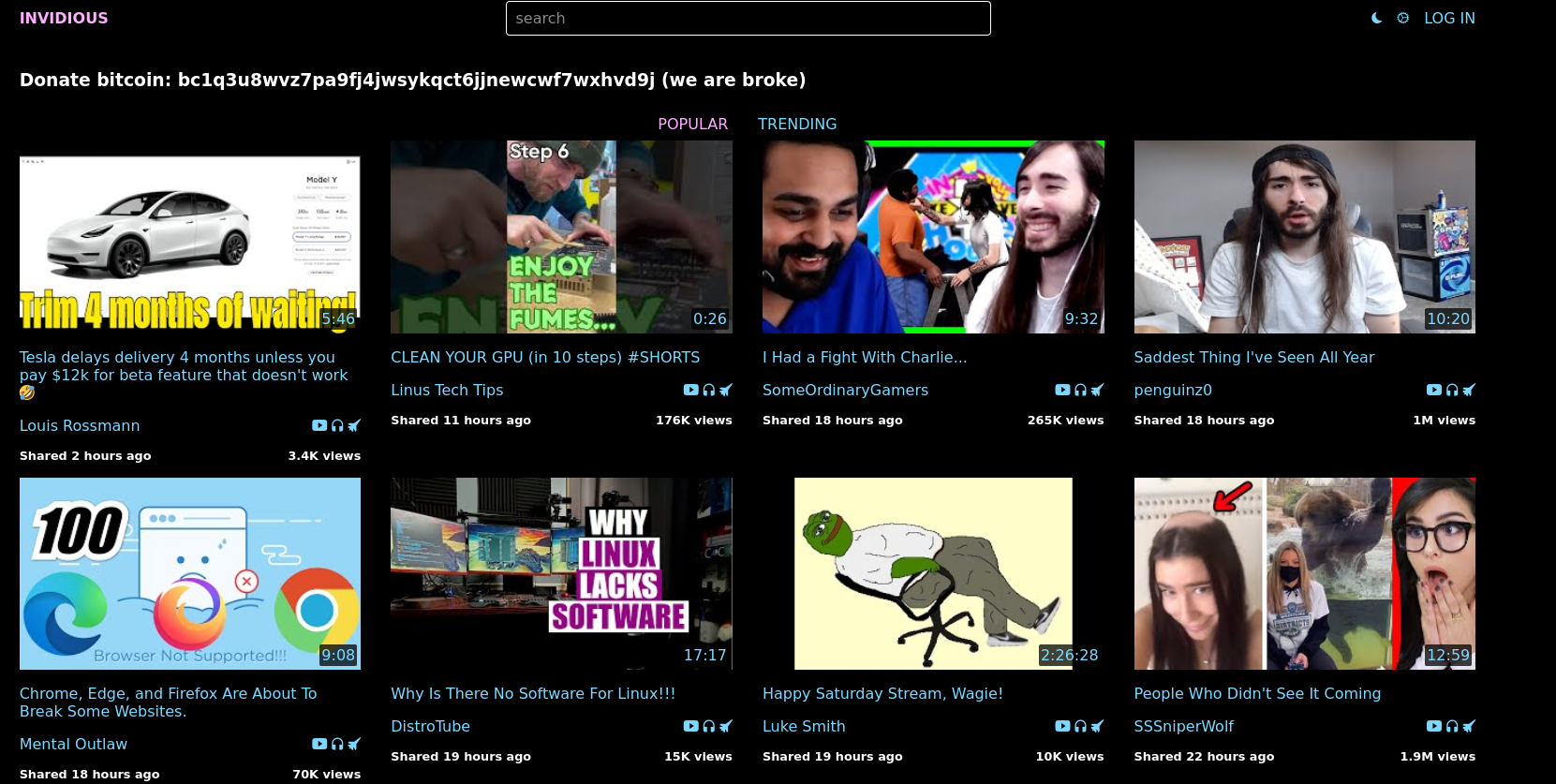Switch to the POPULAR tab
This screenshot has width=1556, height=784.
pyautogui.click(x=692, y=124)
